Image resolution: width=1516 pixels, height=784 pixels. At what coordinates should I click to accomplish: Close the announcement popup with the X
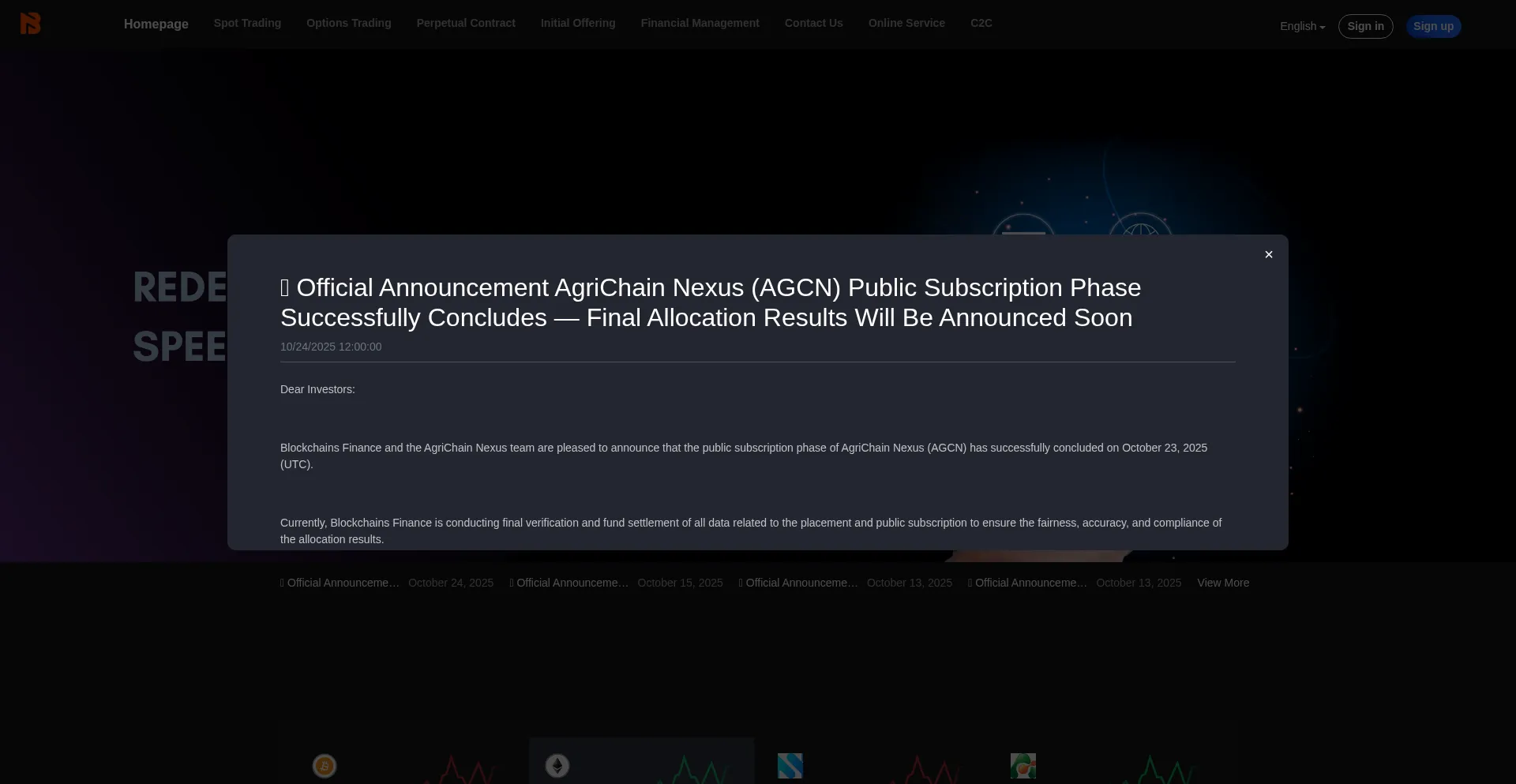1268,255
